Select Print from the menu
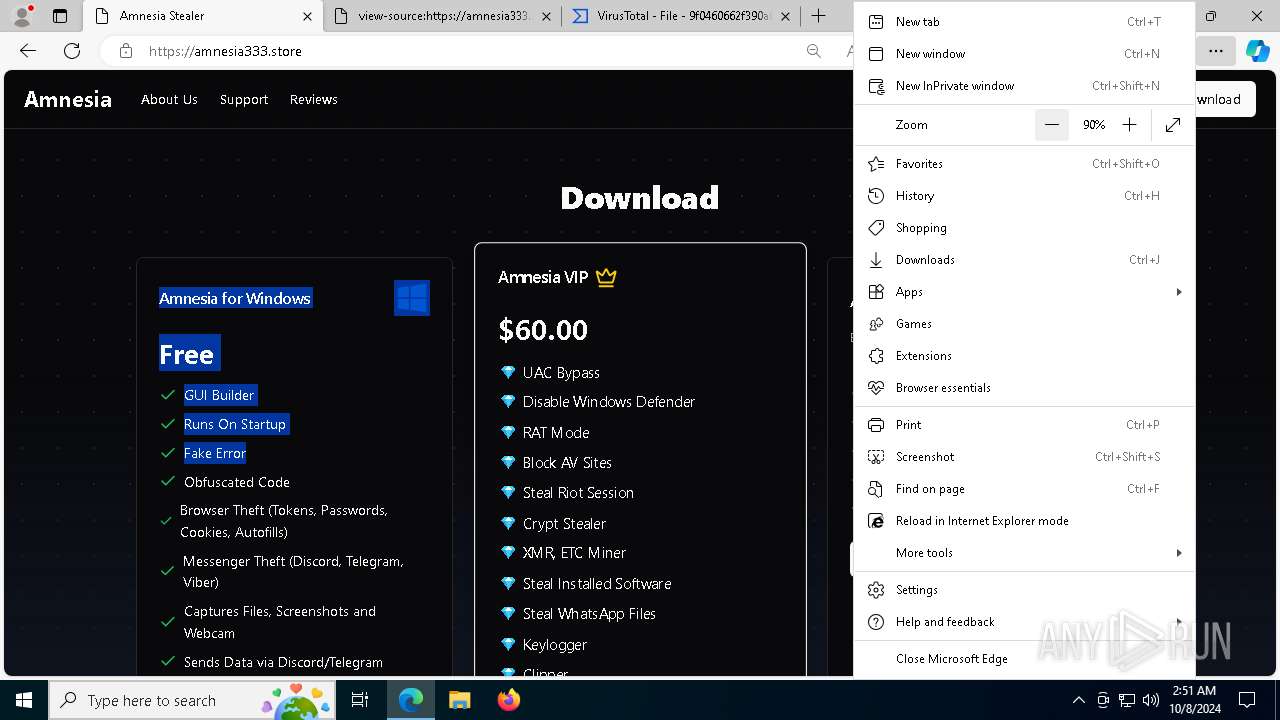Viewport: 1280px width, 720px height. [1024, 425]
